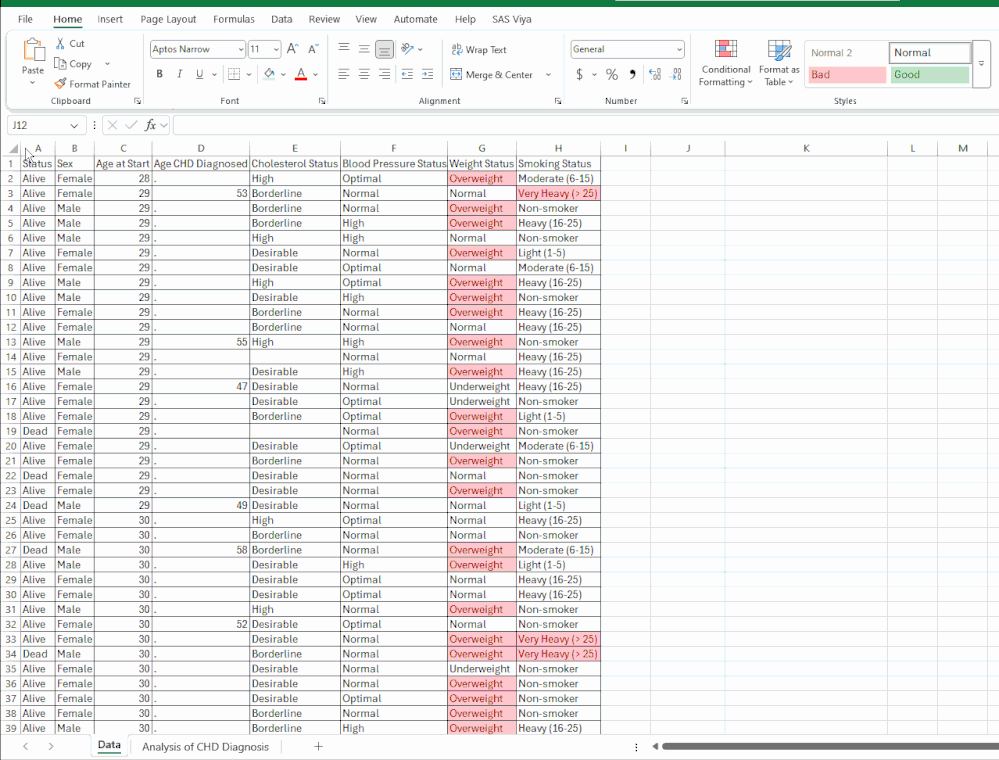Apply the Good cell style
This screenshot has width=999, height=760.
pyautogui.click(x=930, y=75)
